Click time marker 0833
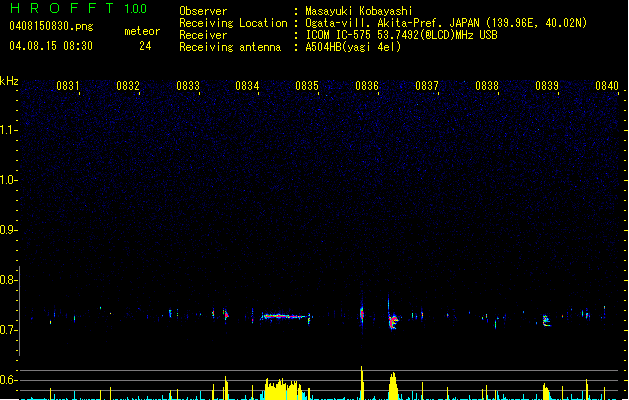The height and width of the screenshot is (400, 629). tap(188, 86)
